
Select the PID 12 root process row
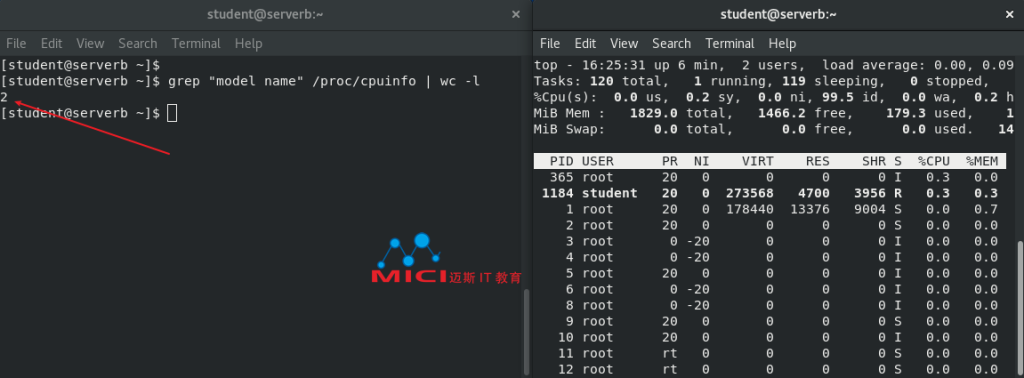(770, 369)
